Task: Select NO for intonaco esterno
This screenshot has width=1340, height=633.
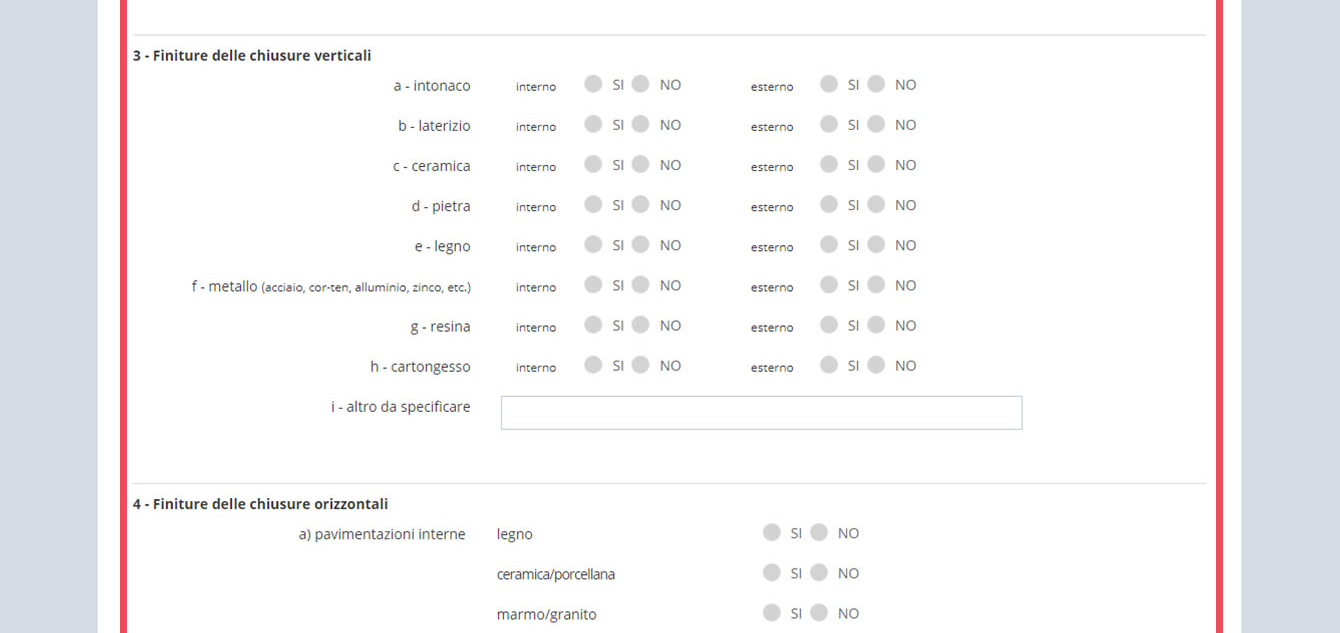Action: coord(876,84)
